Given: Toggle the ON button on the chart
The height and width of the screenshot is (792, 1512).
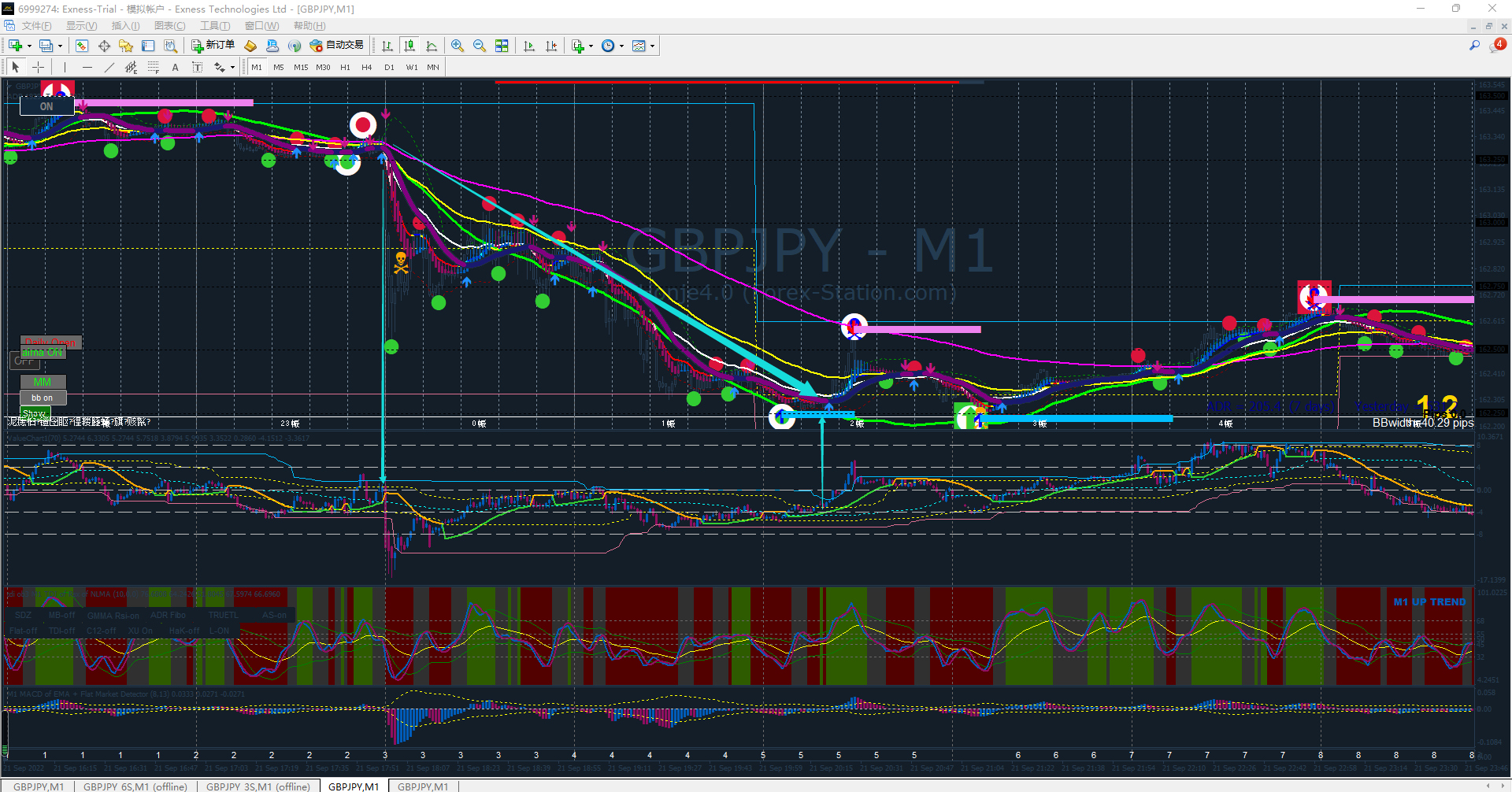Looking at the screenshot, I should [x=46, y=106].
